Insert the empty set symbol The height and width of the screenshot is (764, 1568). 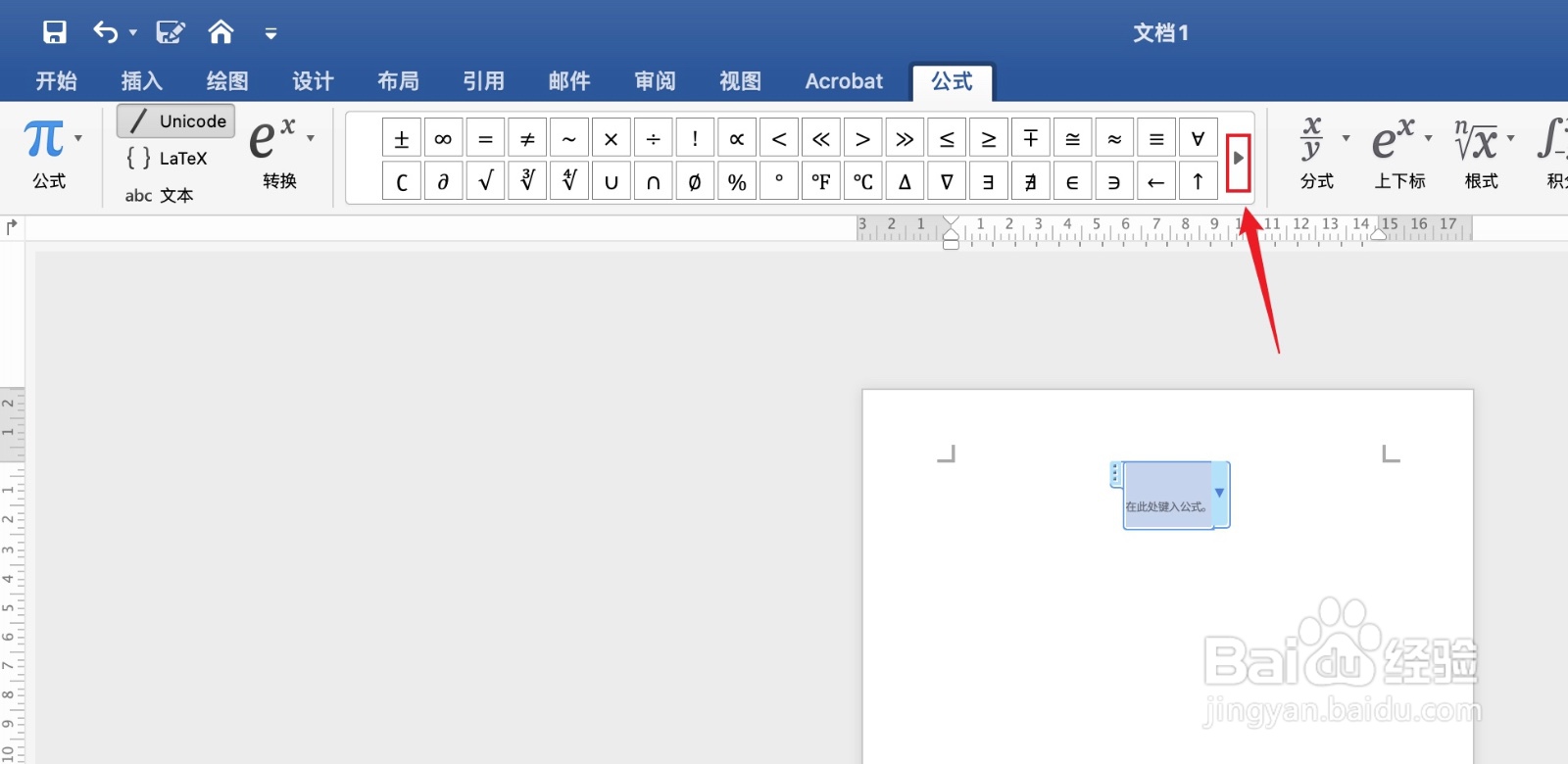(695, 181)
